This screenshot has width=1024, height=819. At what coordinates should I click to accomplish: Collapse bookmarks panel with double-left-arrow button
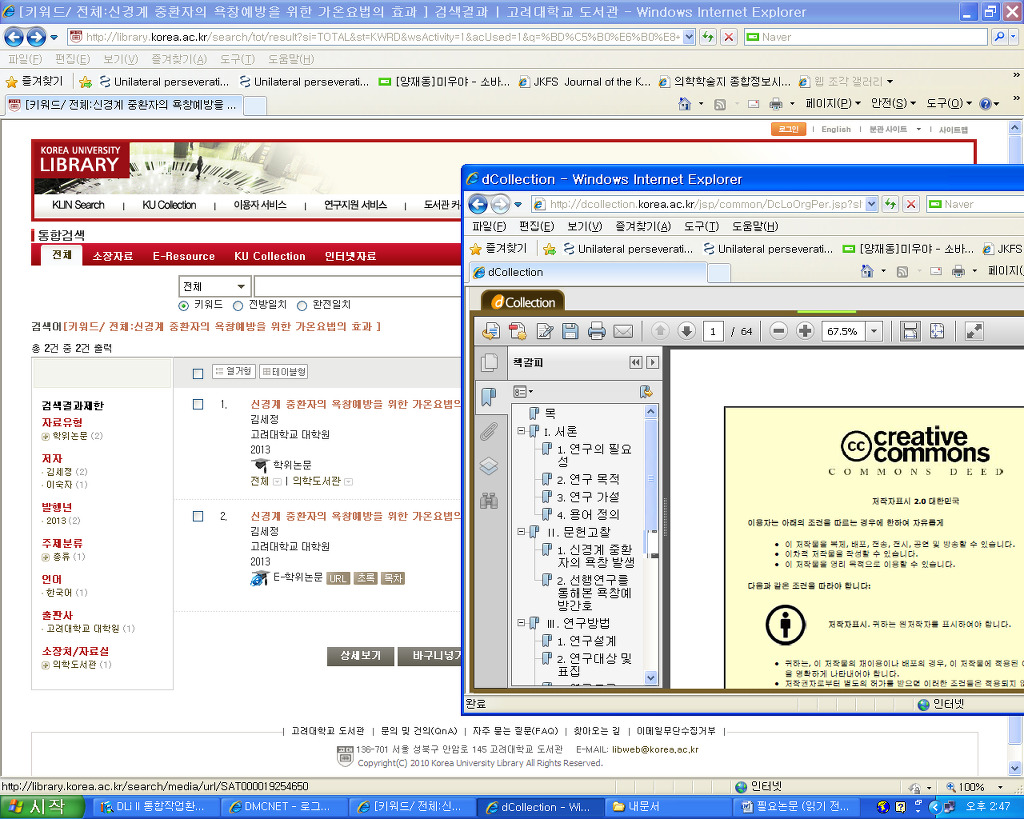click(x=635, y=362)
